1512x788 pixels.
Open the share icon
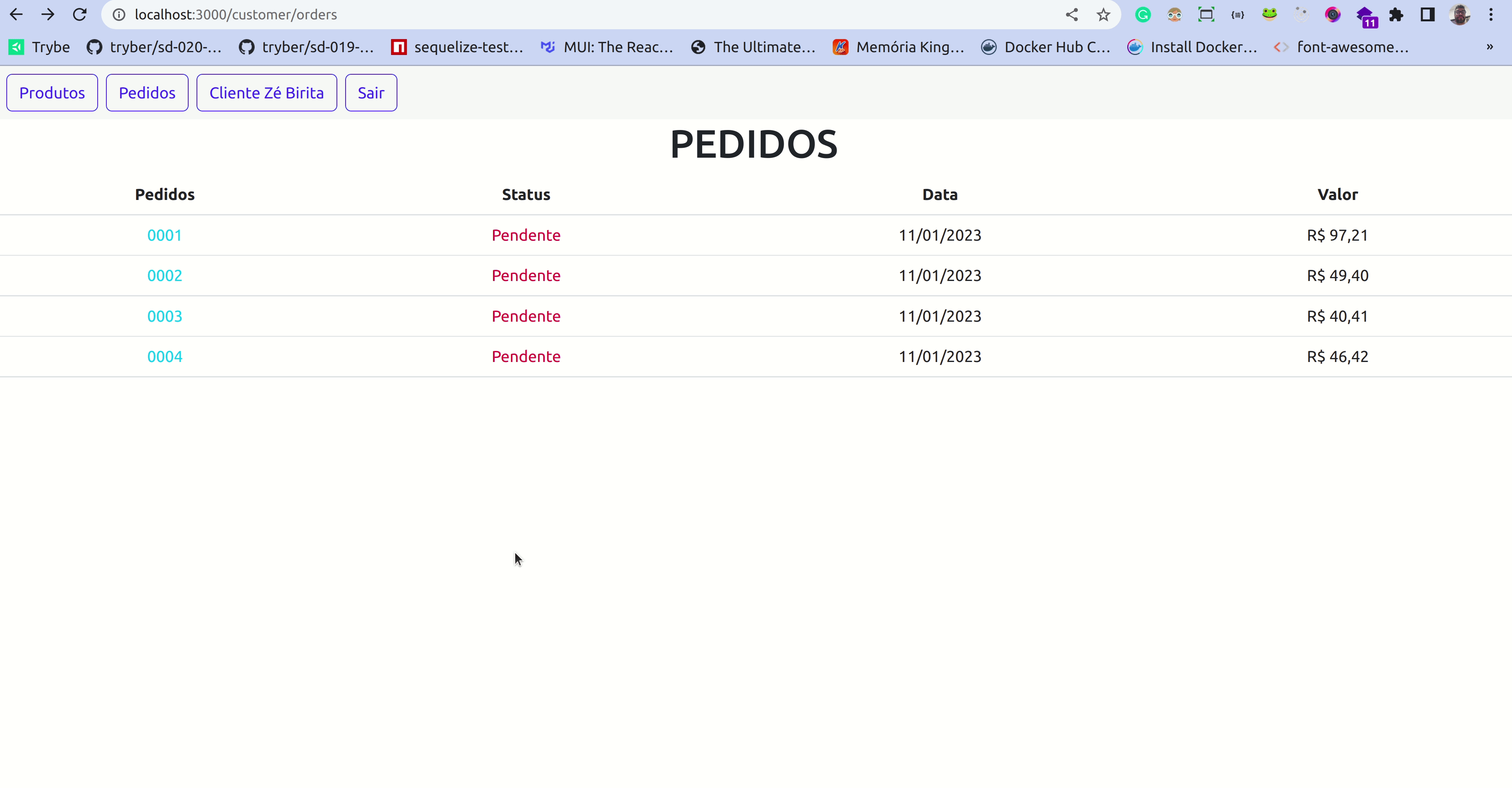pyautogui.click(x=1072, y=14)
